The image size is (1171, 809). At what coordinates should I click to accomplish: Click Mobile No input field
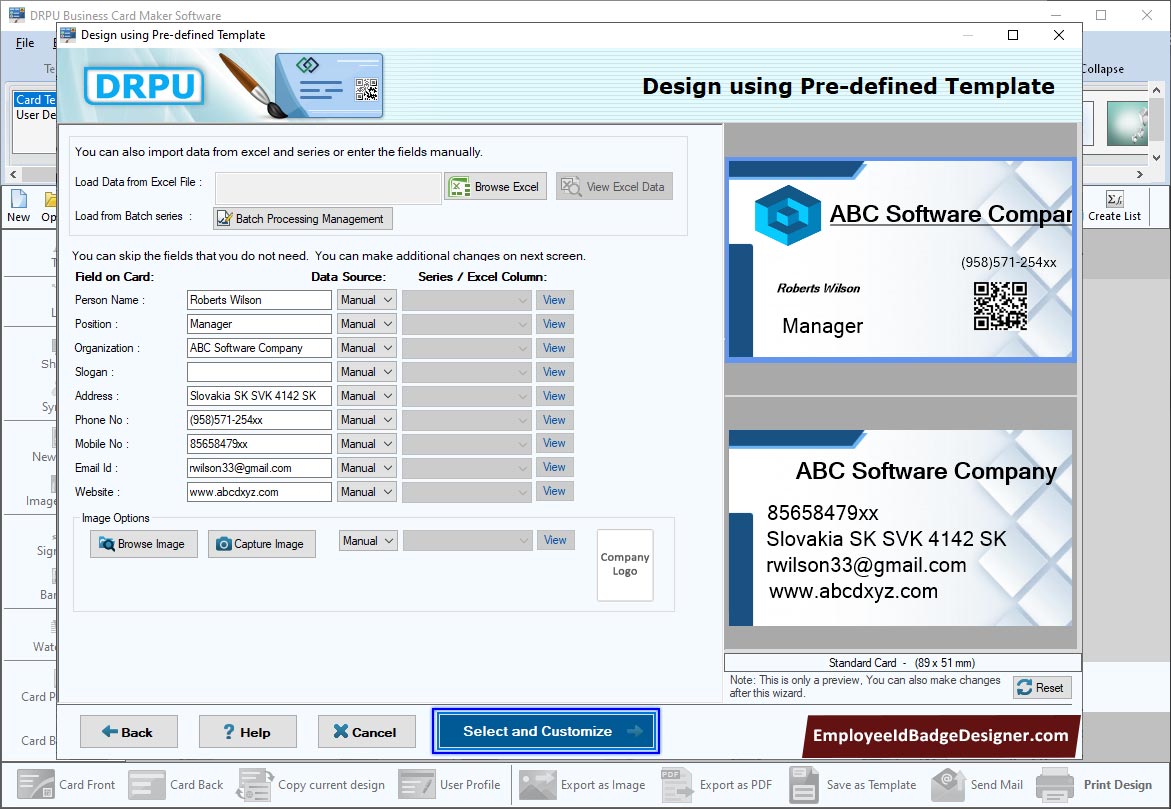click(259, 444)
